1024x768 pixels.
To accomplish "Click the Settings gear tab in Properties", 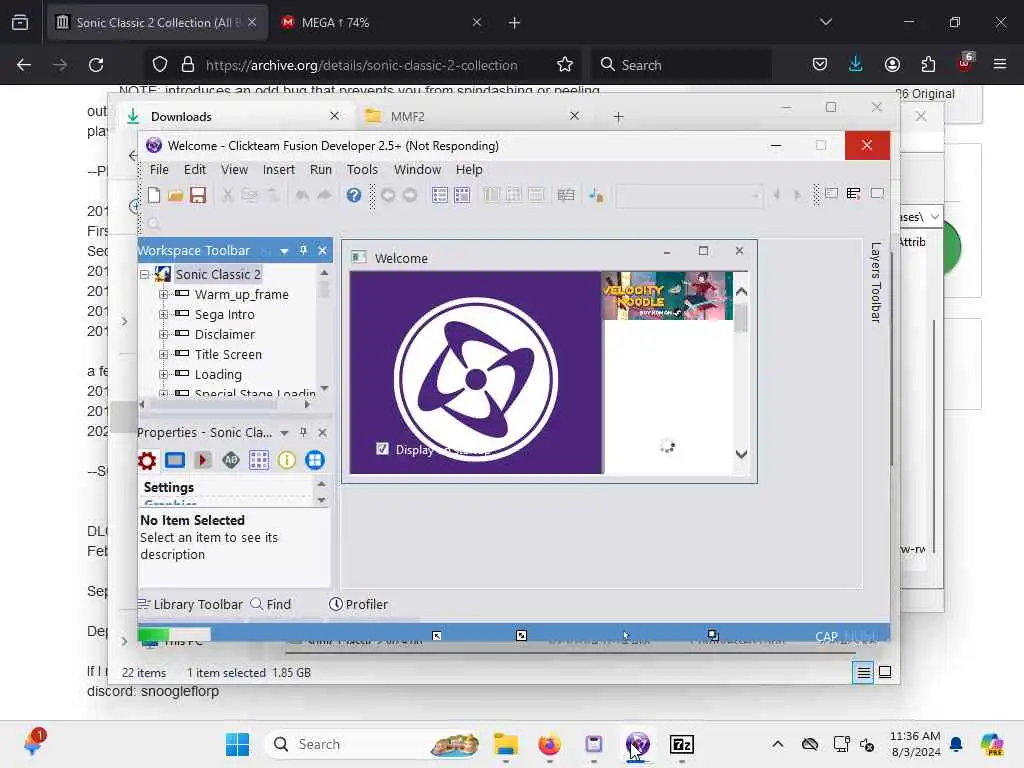I will click(x=147, y=460).
